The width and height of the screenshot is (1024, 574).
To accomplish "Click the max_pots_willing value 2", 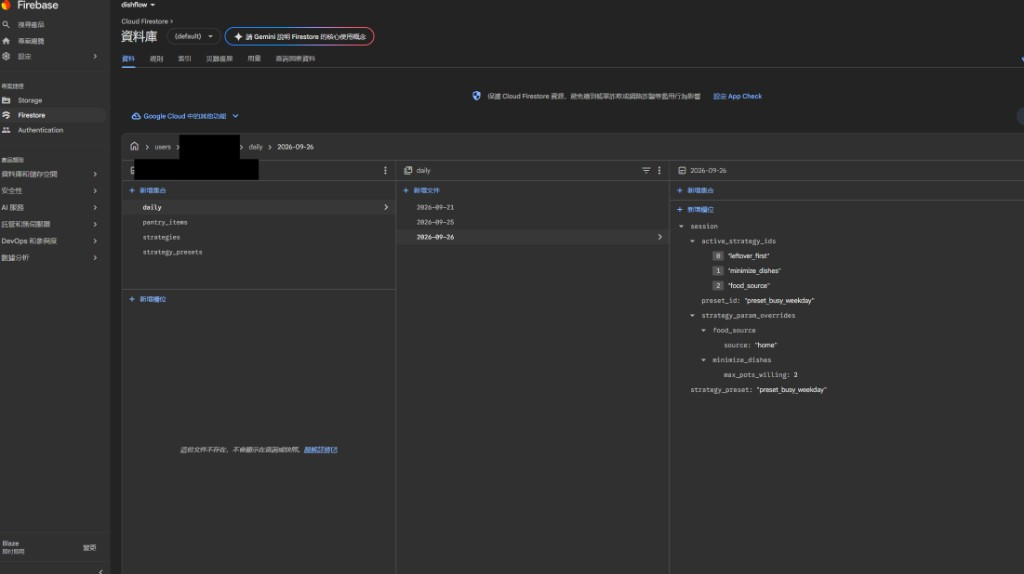I will pyautogui.click(x=795, y=375).
